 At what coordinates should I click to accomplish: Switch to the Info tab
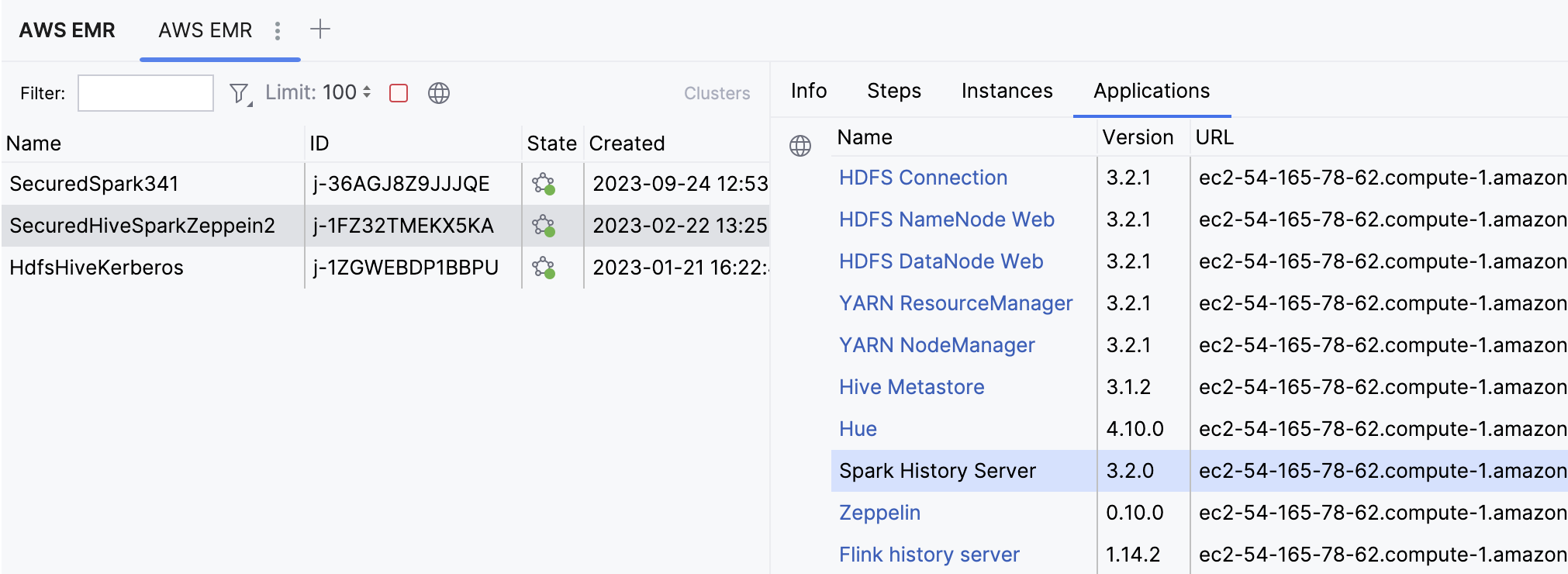tap(808, 91)
